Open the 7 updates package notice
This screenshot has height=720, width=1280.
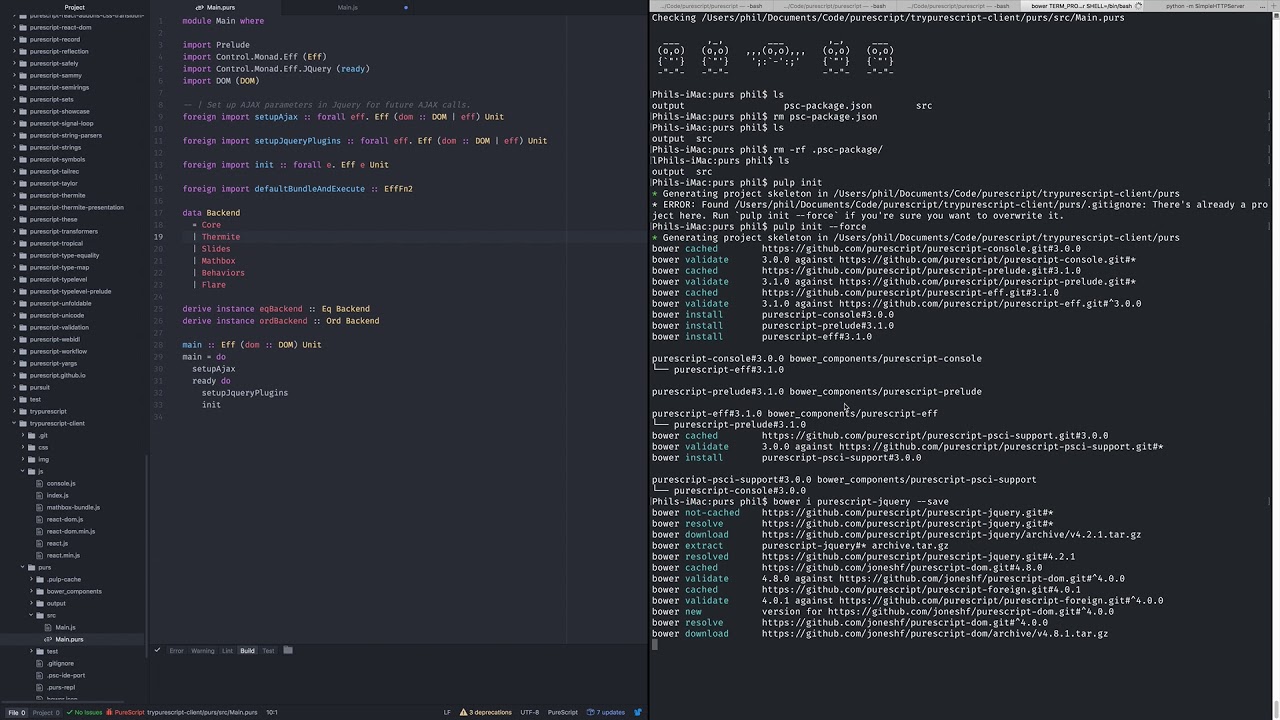click(x=607, y=712)
